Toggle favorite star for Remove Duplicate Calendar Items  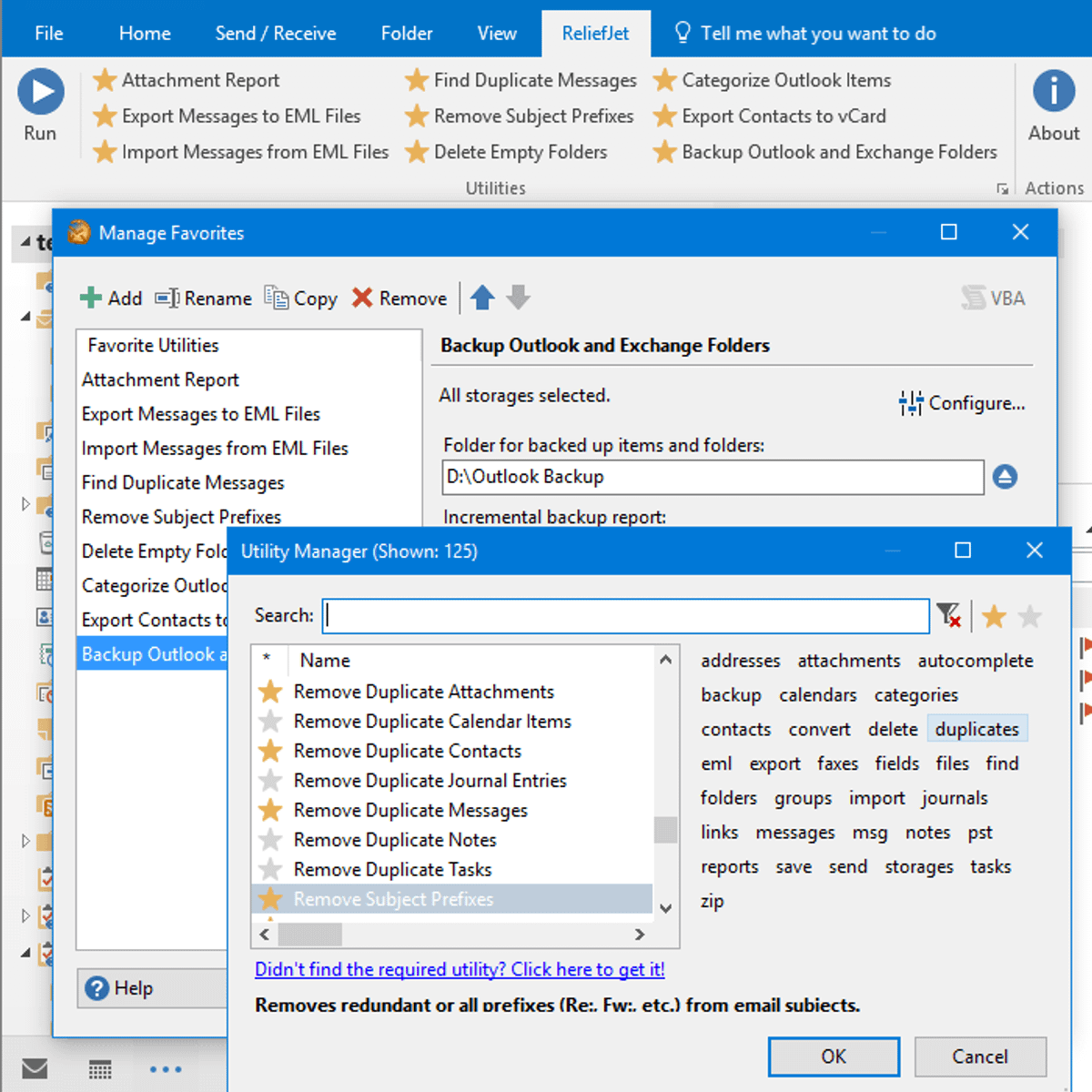coord(270,722)
